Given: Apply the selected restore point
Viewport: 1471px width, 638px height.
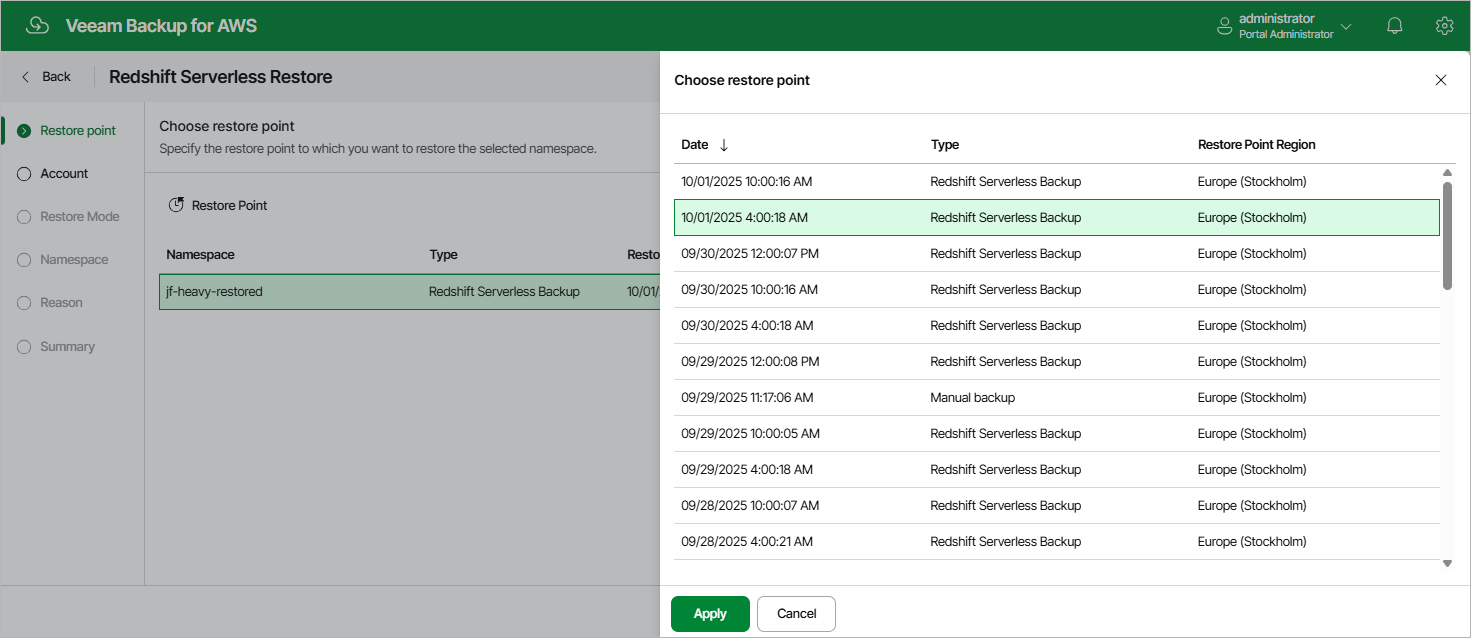Looking at the screenshot, I should point(710,614).
